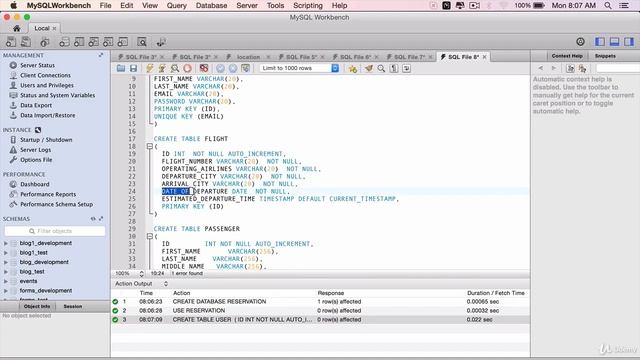Image resolution: width=640 pixels, height=360 pixels.
Task: Expand the blog_development schema
Action: tap(6, 262)
